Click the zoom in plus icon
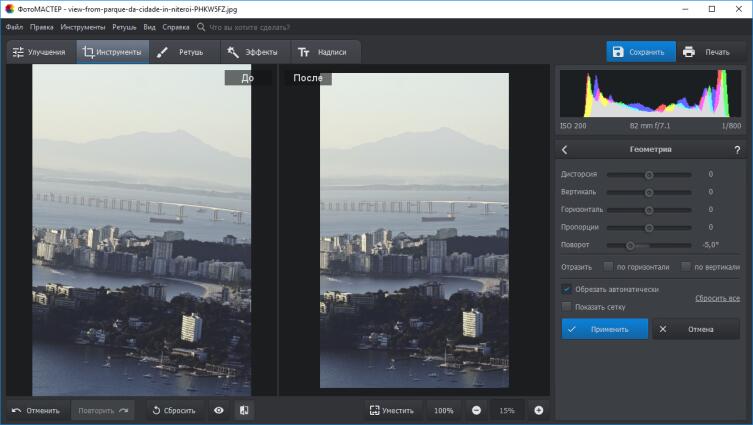This screenshot has width=753, height=425. (x=538, y=410)
